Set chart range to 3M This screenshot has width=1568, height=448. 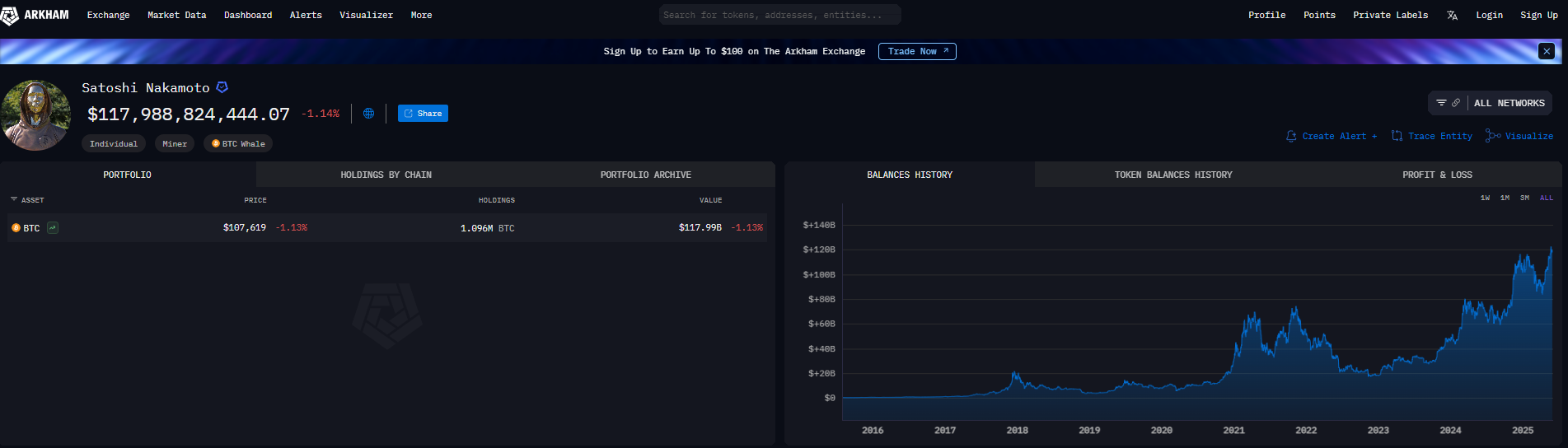point(1524,198)
